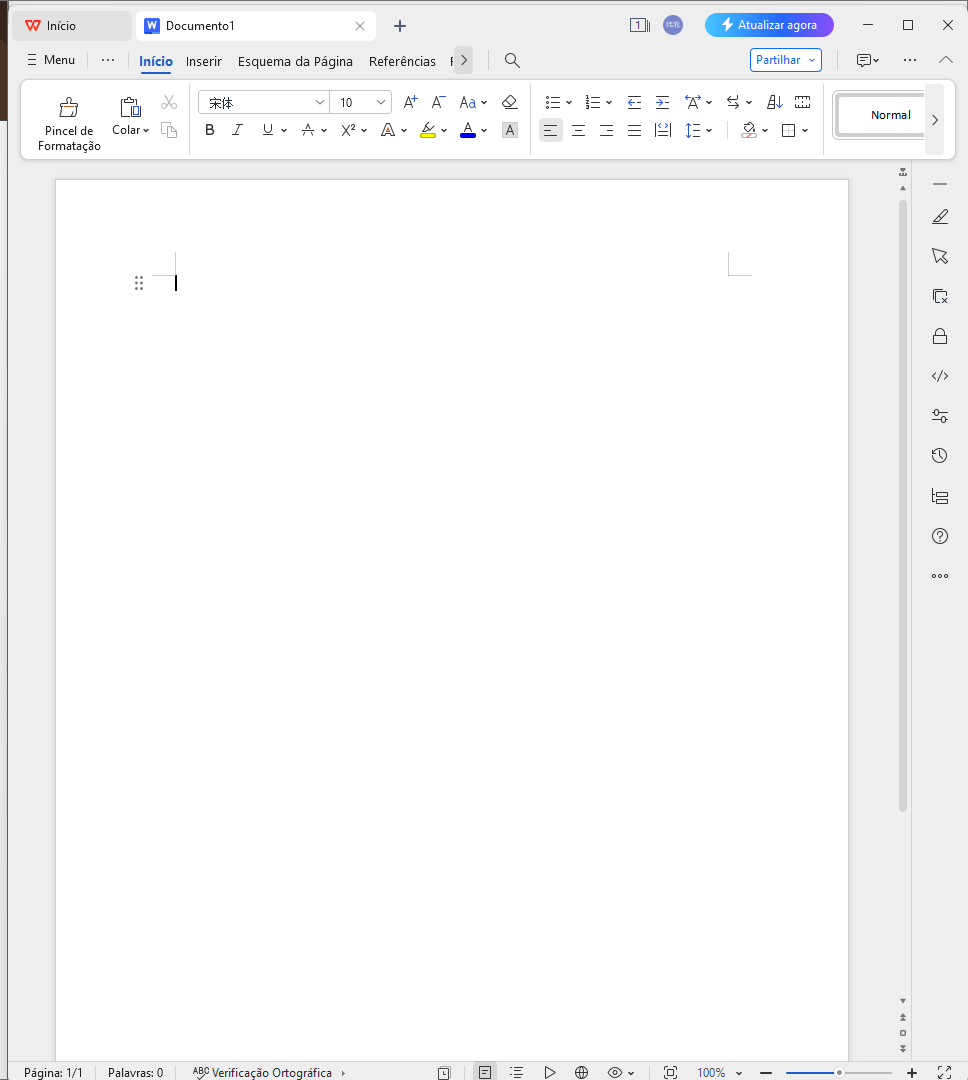Collapse the ribbon with the up chevron

pyautogui.click(x=946, y=60)
